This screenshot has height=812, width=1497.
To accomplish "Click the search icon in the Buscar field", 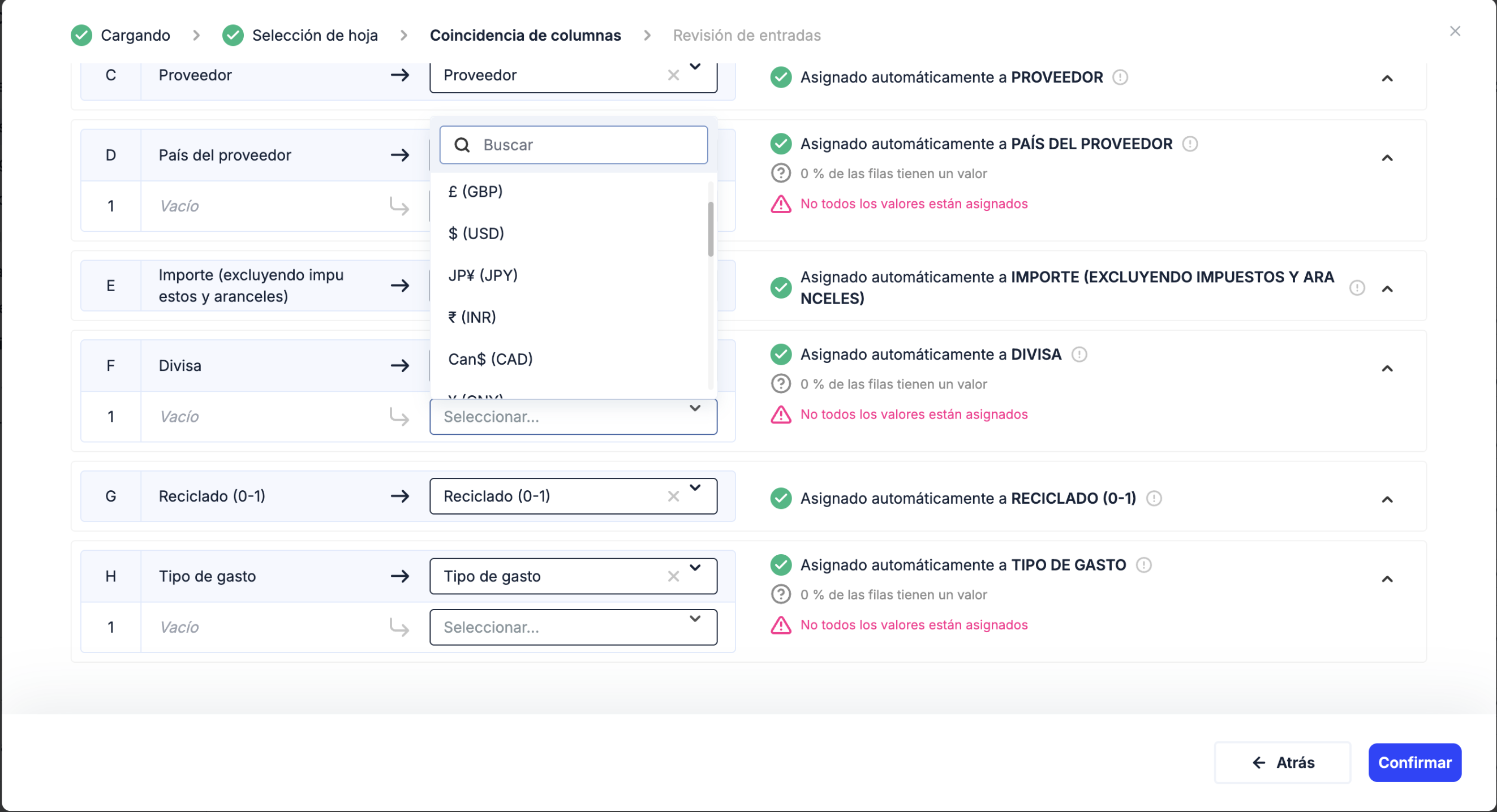I will point(462,145).
